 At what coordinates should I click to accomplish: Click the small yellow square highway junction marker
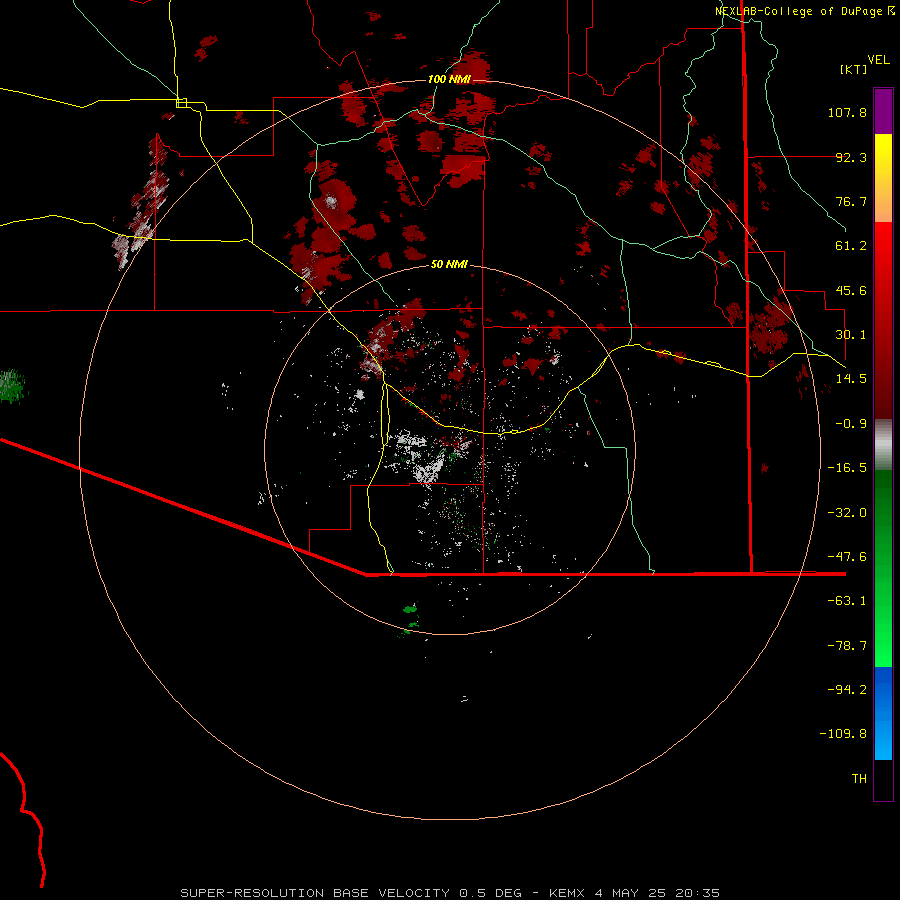click(x=181, y=103)
